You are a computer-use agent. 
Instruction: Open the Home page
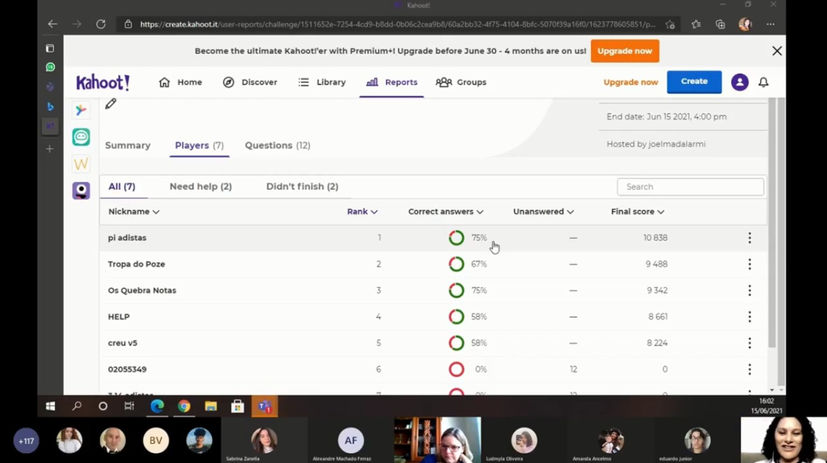coord(180,82)
